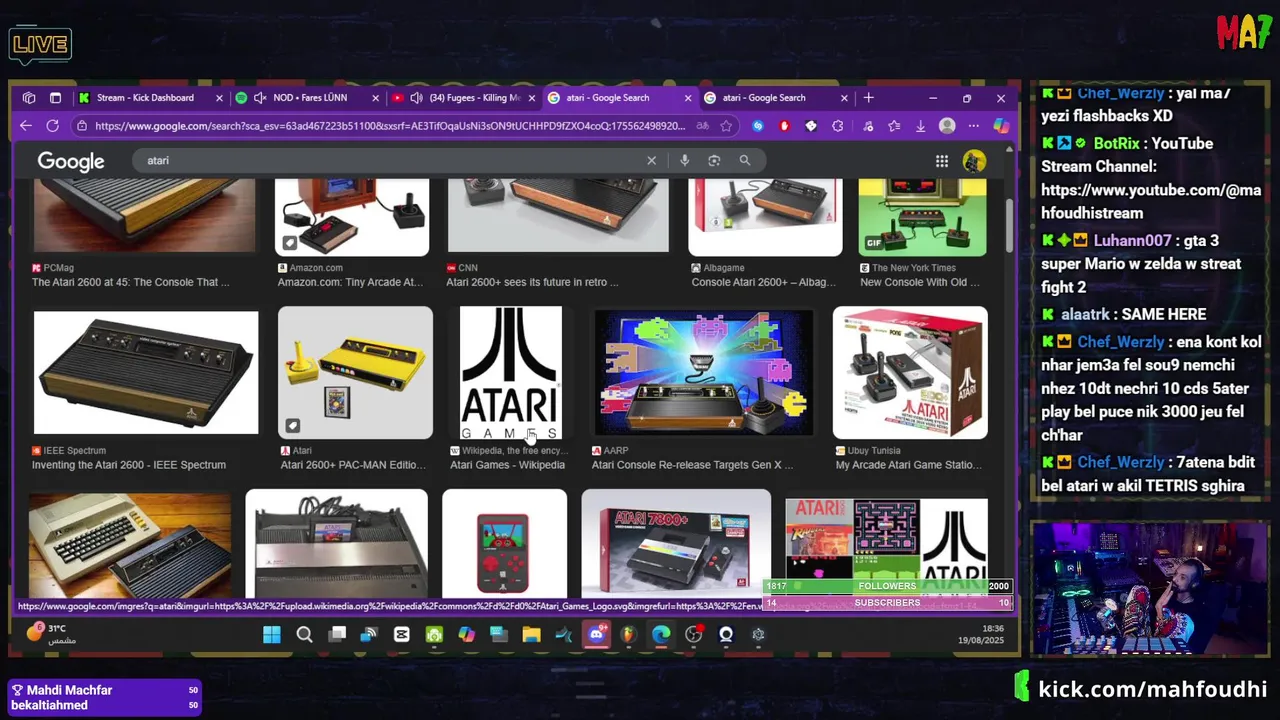Open the weather widget showing 31°C
The height and width of the screenshot is (720, 1280).
coord(50,633)
